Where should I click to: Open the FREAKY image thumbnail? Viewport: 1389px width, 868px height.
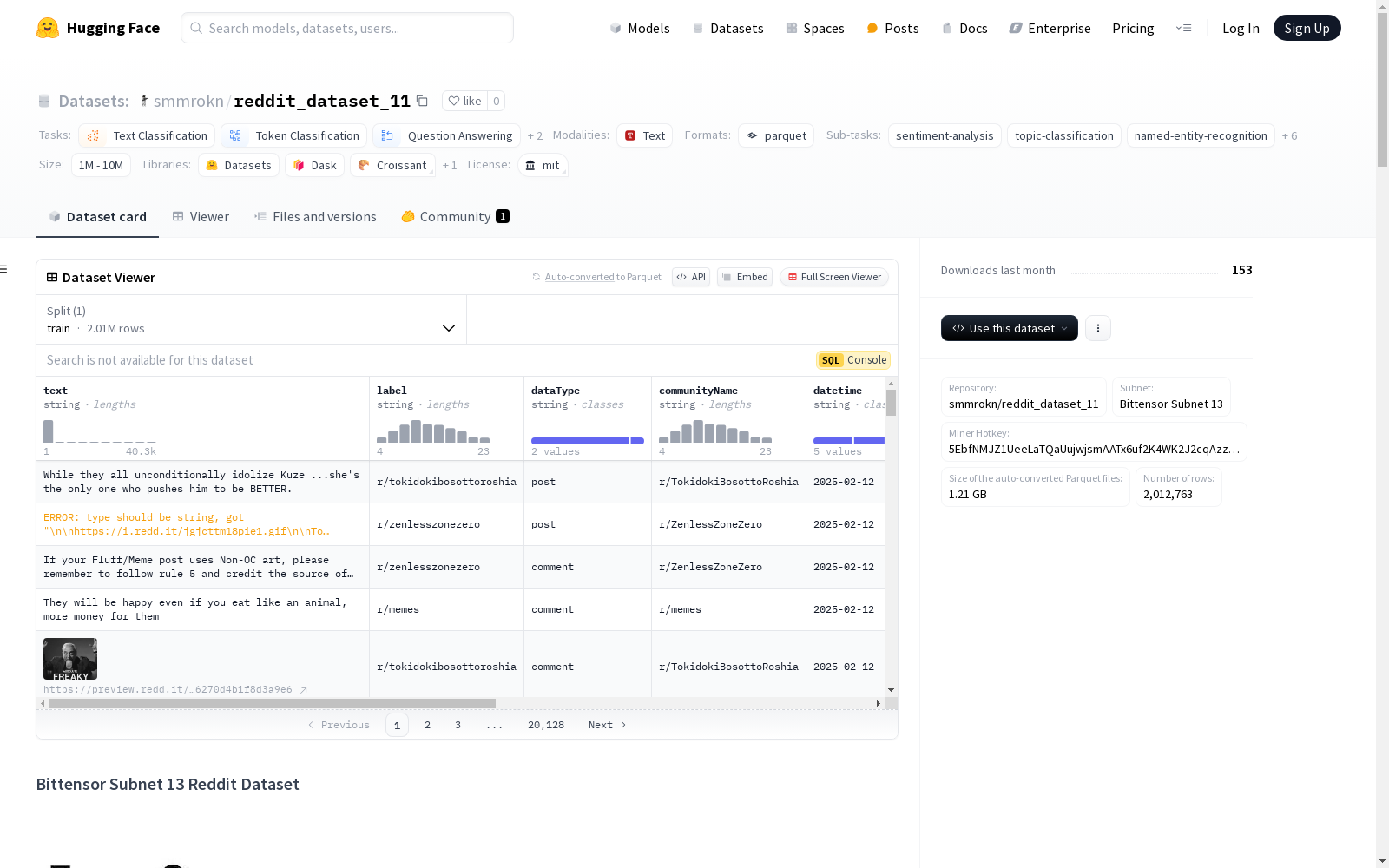(x=70, y=659)
